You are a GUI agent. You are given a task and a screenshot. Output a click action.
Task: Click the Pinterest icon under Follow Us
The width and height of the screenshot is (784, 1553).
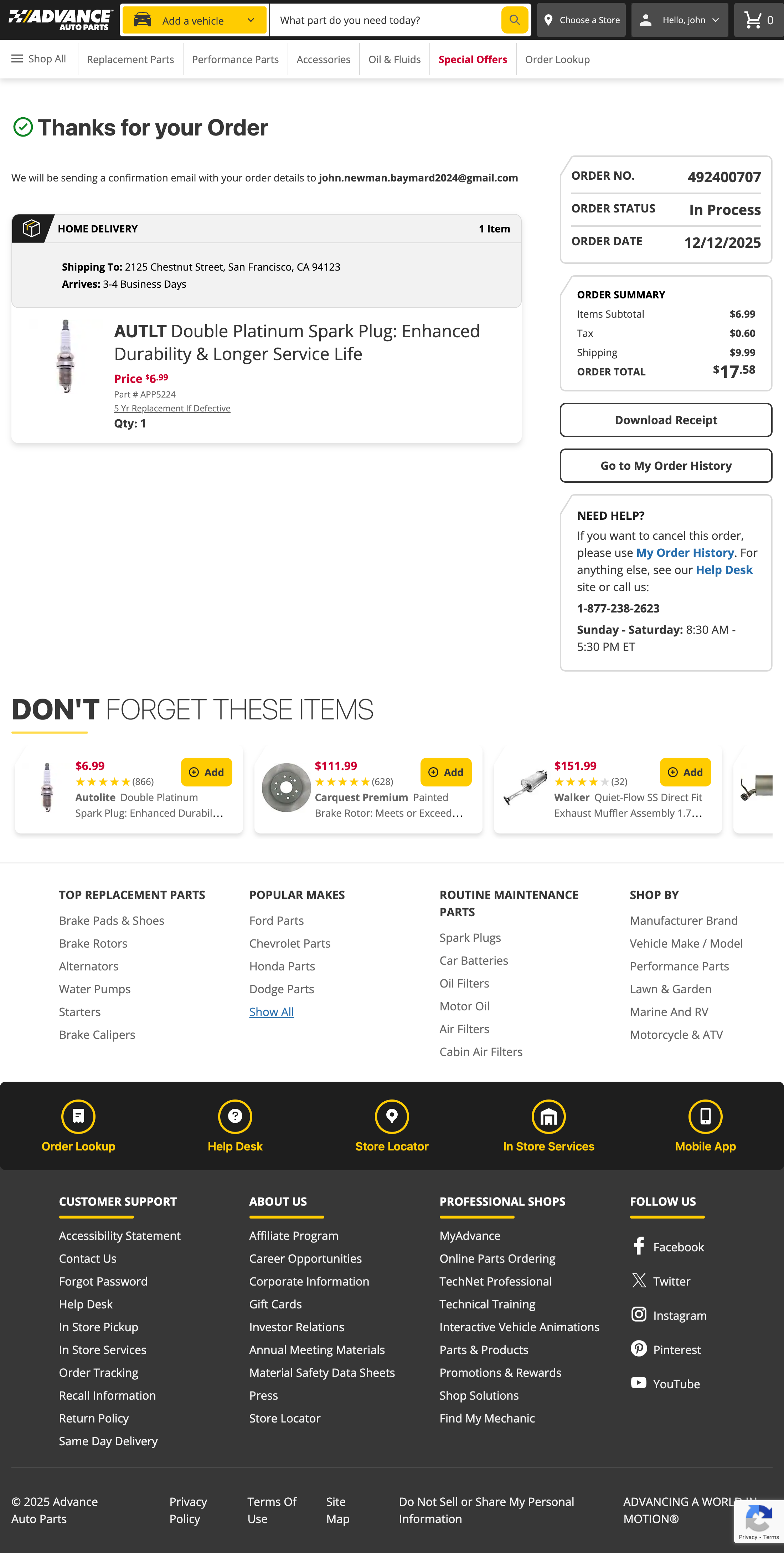point(639,1349)
